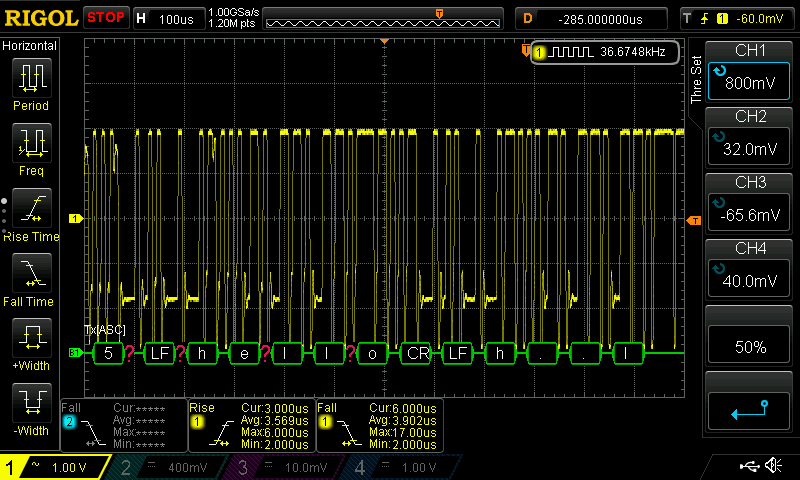Open the horizontal timebase 100us field
800x480 pixels.
[170, 19]
